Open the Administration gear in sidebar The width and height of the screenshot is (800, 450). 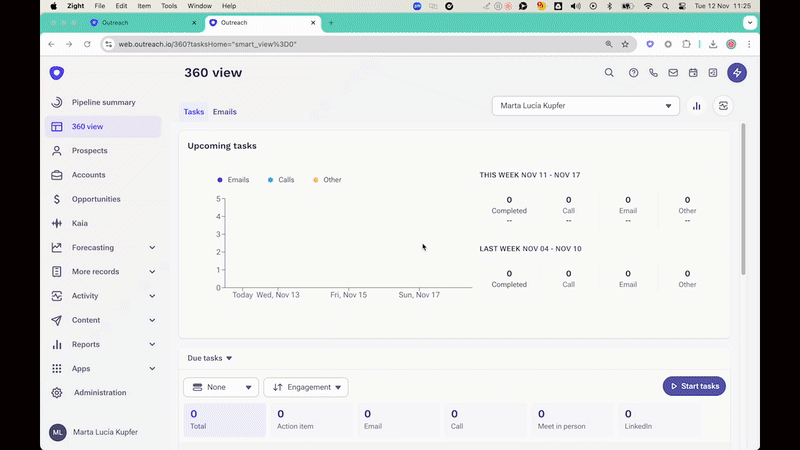(99, 393)
